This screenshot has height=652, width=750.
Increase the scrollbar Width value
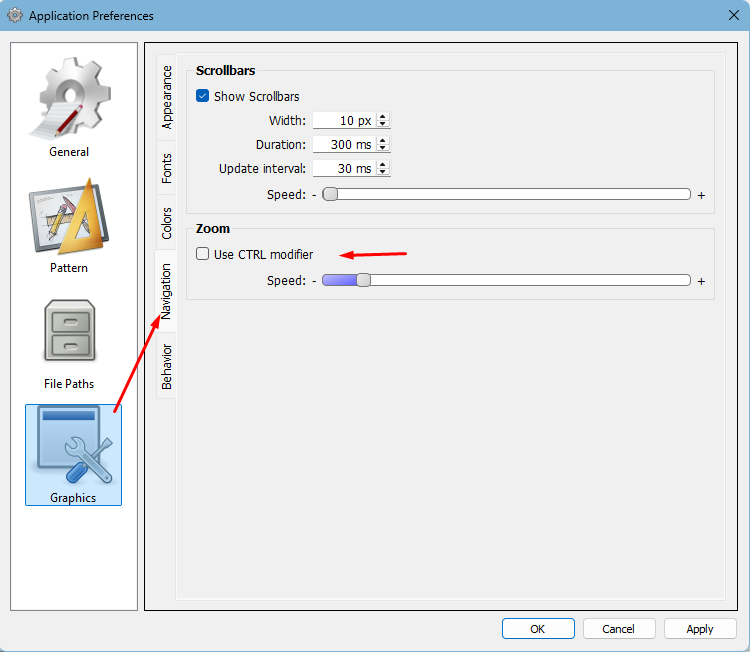pyautogui.click(x=383, y=117)
